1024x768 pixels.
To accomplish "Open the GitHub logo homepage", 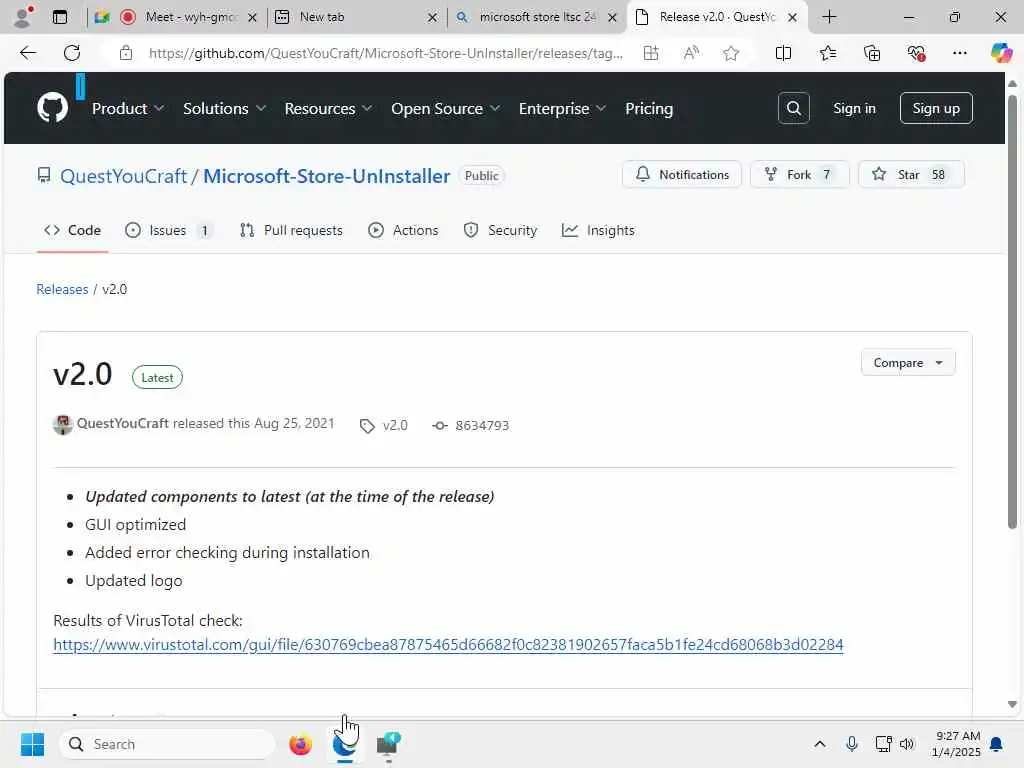I will point(52,108).
